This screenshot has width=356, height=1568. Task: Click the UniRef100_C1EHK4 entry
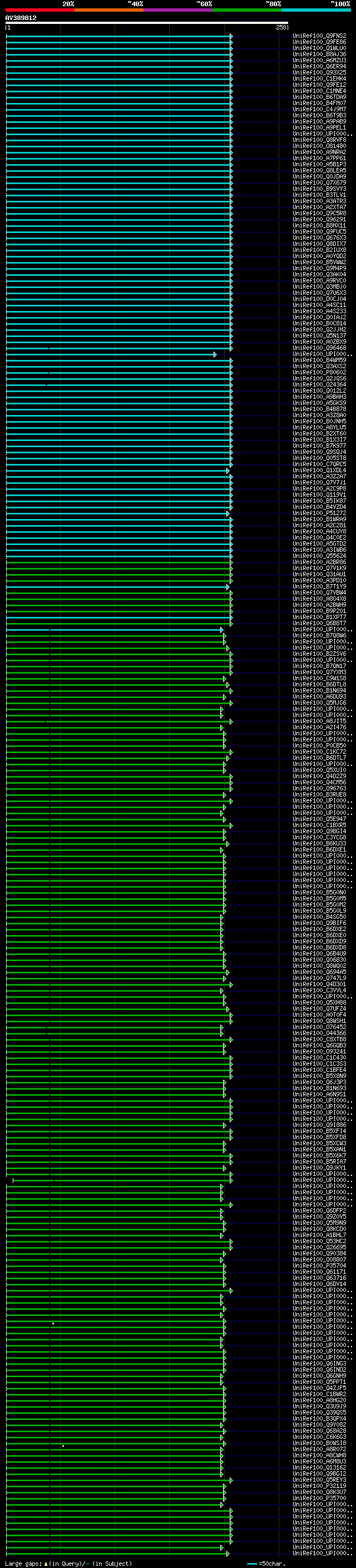point(319,78)
